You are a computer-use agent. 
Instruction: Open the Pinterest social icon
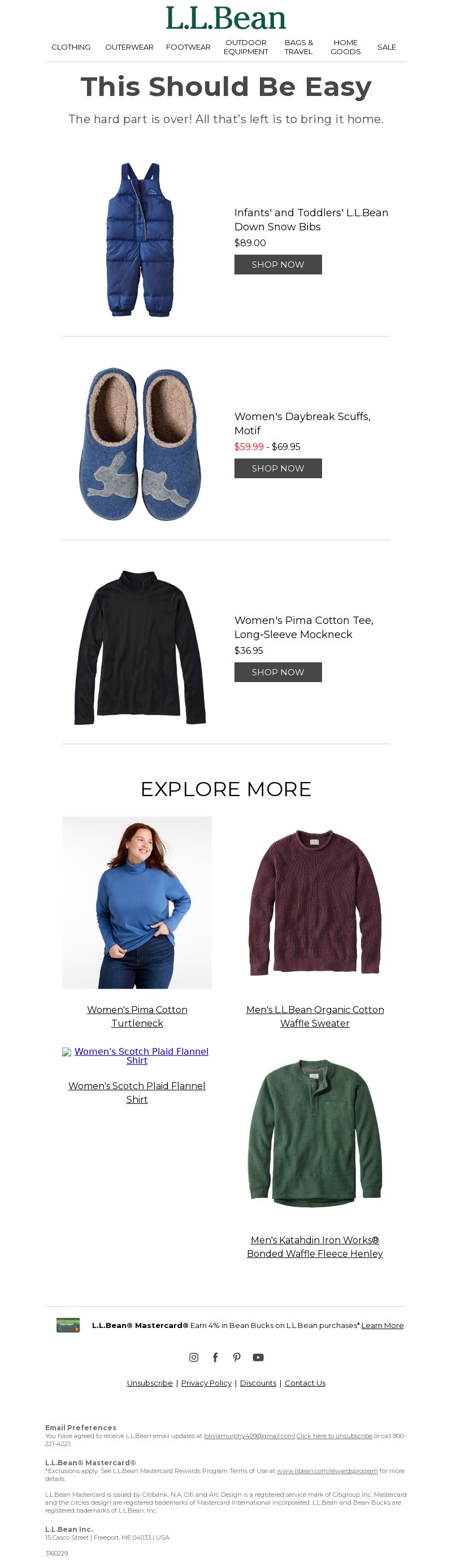(237, 1357)
